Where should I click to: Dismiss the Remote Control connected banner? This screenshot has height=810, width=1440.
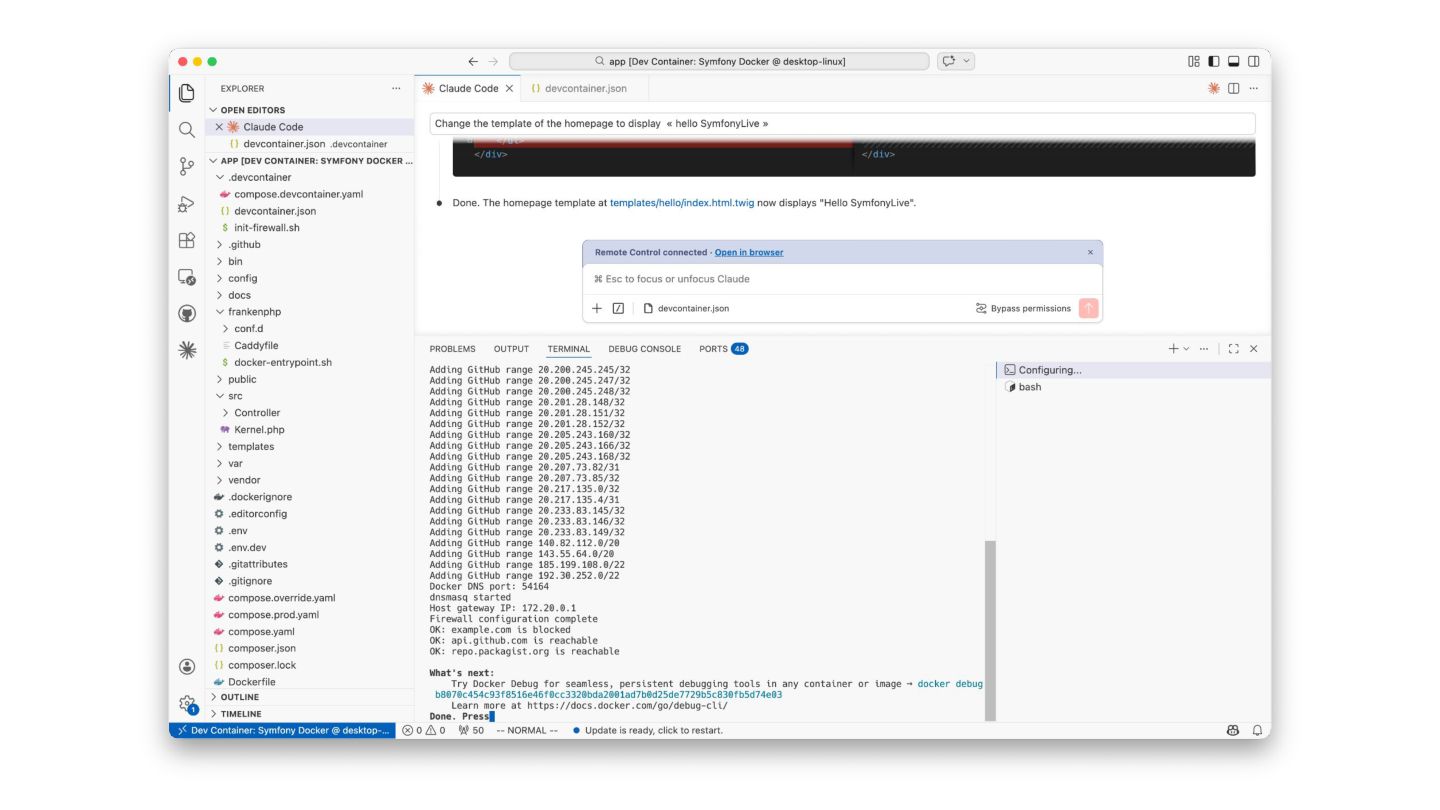coord(1090,252)
